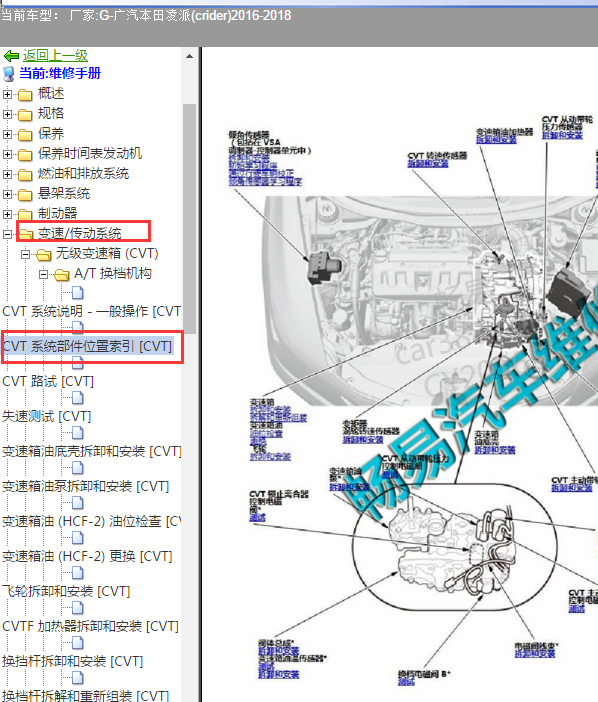Click page icon above 变速箱油泵拆卸和安装

pyautogui.click(x=78, y=468)
